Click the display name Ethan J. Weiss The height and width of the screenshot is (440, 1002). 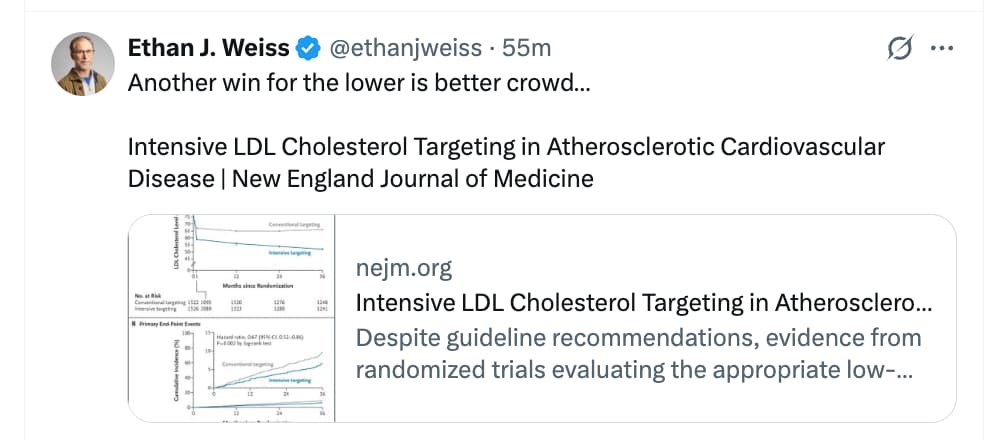click(x=208, y=47)
